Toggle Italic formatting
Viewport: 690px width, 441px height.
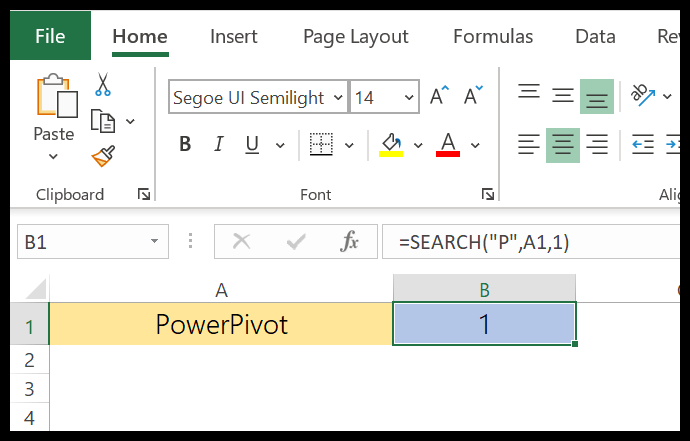pos(218,144)
